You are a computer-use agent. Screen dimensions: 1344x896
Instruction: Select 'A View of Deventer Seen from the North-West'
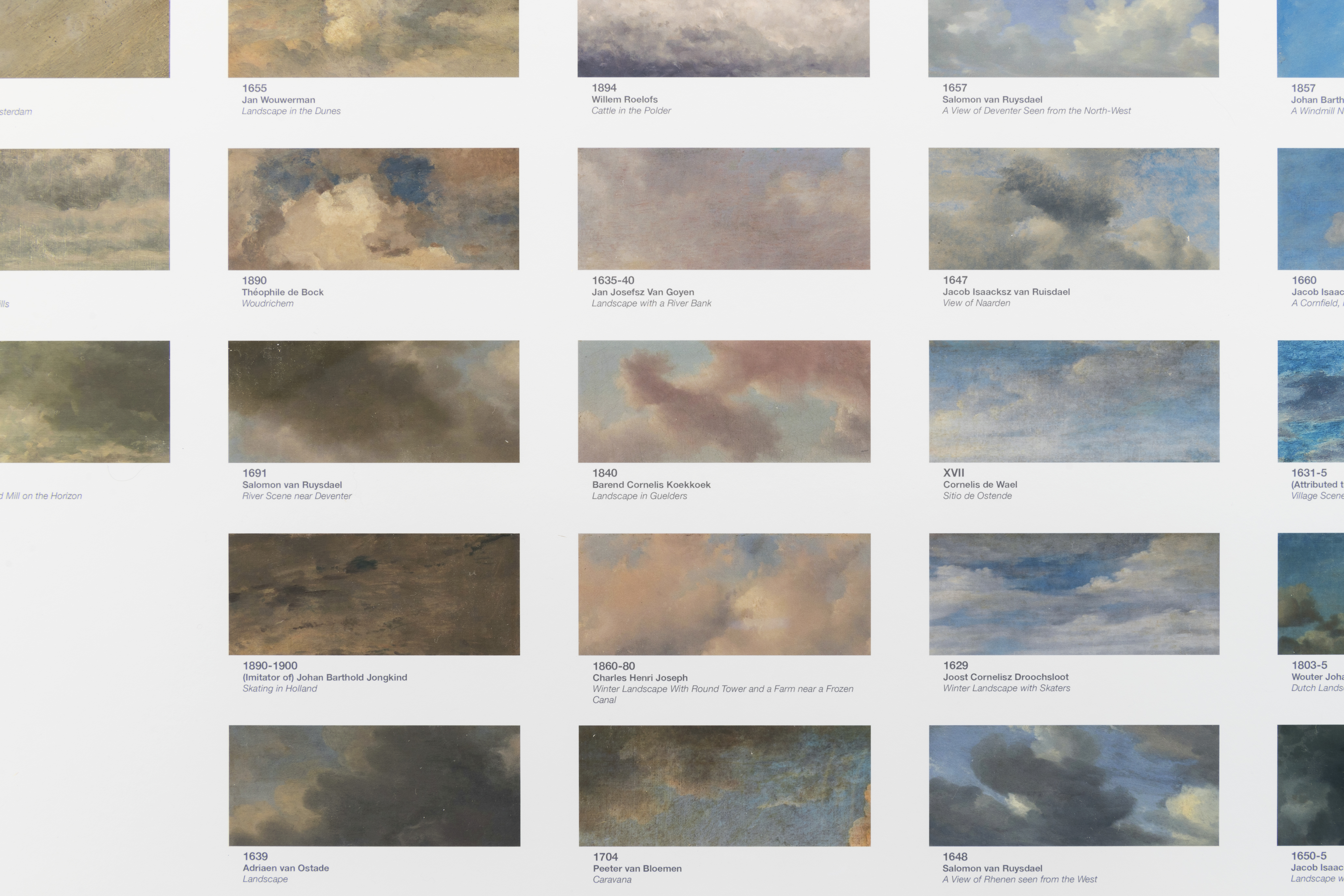click(1037, 110)
